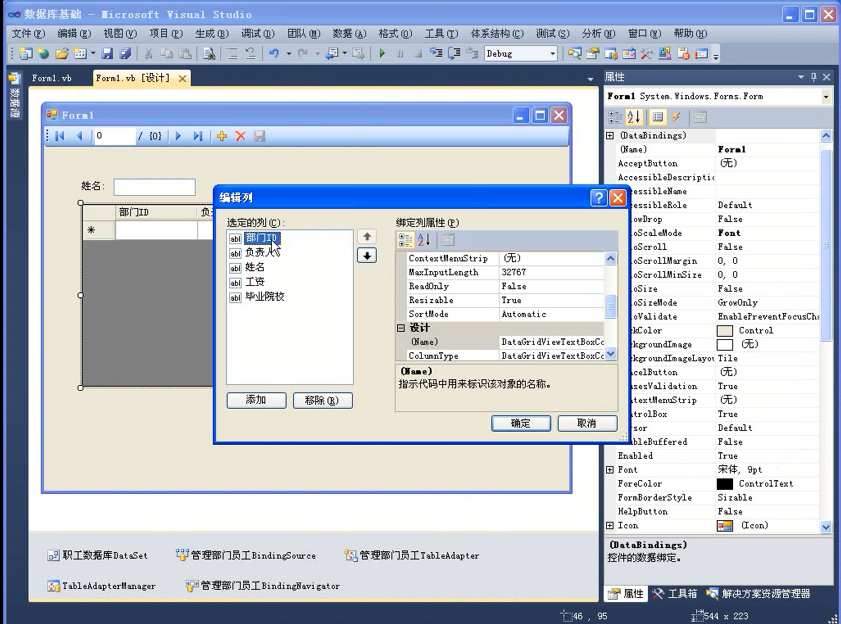Select 职工数据库DataSet component in tray
This screenshot has width=841, height=624.
pos(97,556)
